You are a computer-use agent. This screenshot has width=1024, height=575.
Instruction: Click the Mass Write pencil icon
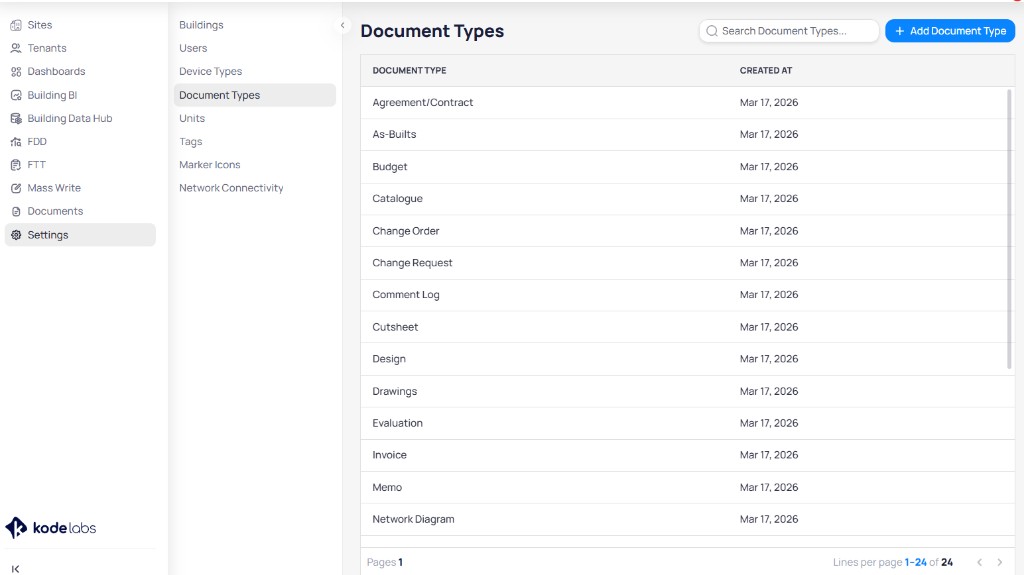coord(16,188)
